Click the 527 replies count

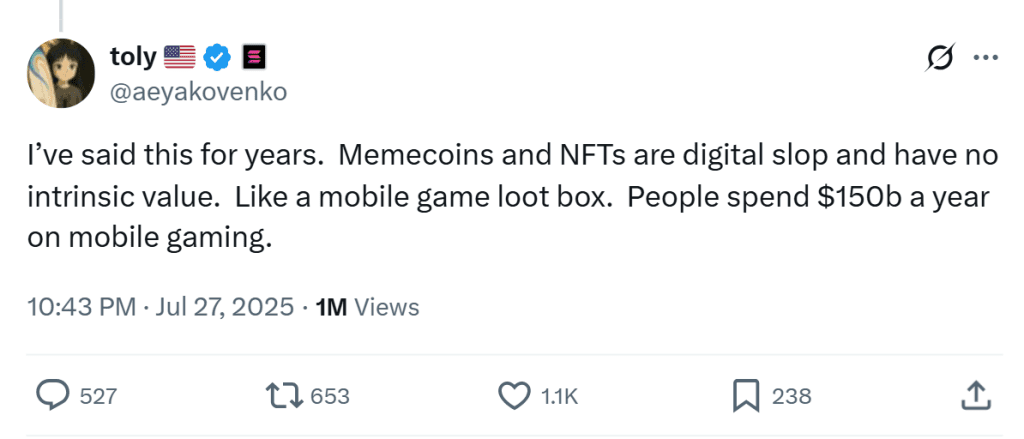tap(98, 396)
